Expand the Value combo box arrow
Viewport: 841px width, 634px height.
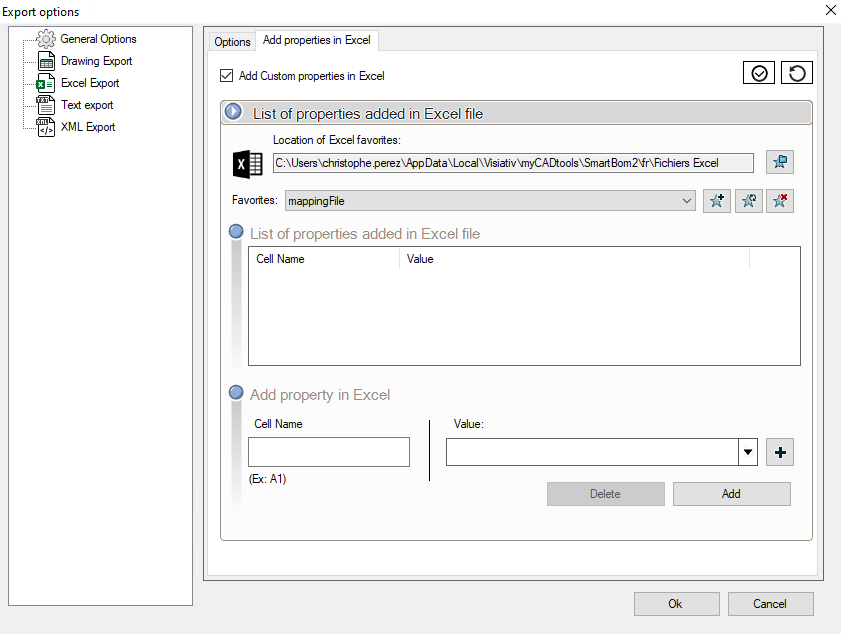[x=747, y=453]
